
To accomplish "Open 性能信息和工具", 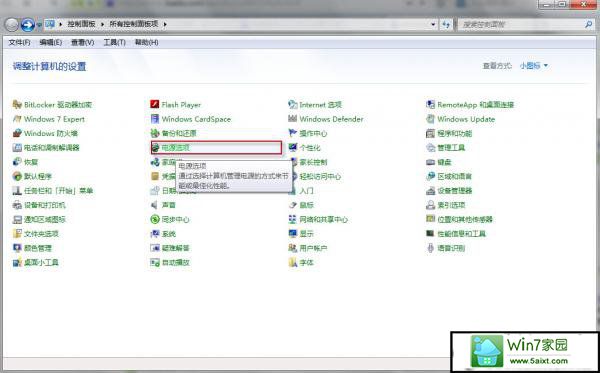I will point(456,234).
